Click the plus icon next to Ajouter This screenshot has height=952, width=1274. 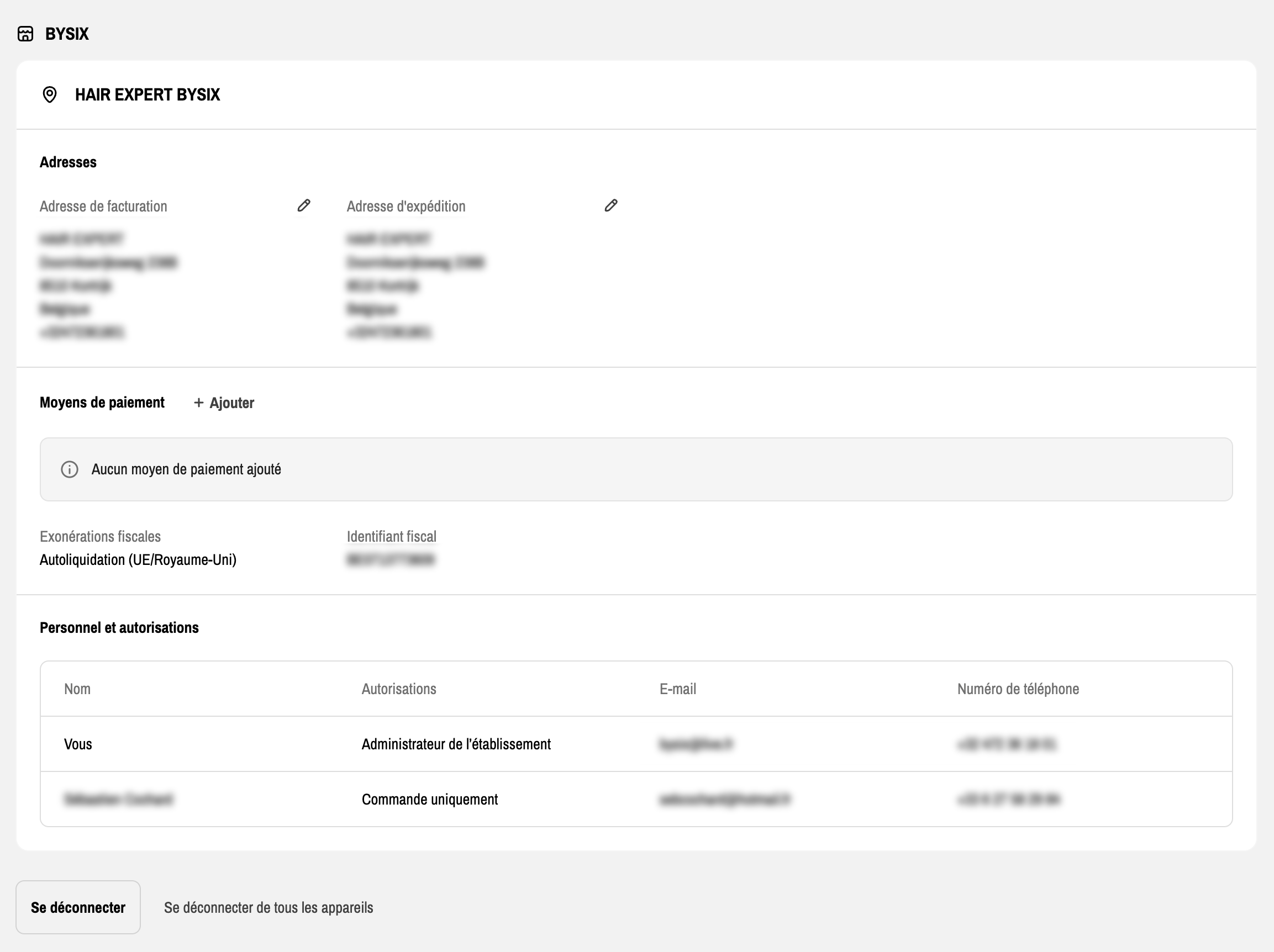(199, 403)
